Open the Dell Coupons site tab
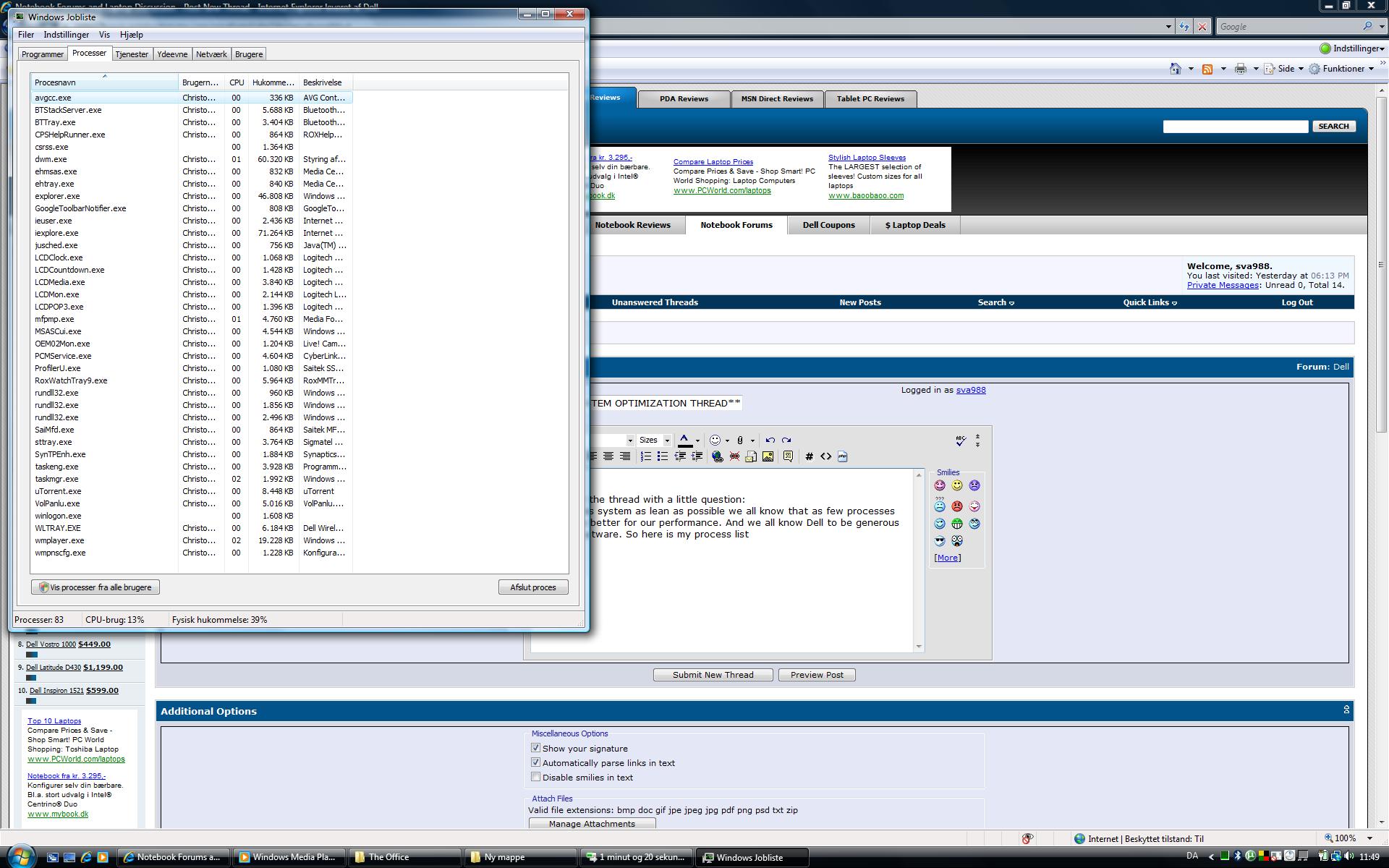This screenshot has width=1389, height=868. coord(828,225)
